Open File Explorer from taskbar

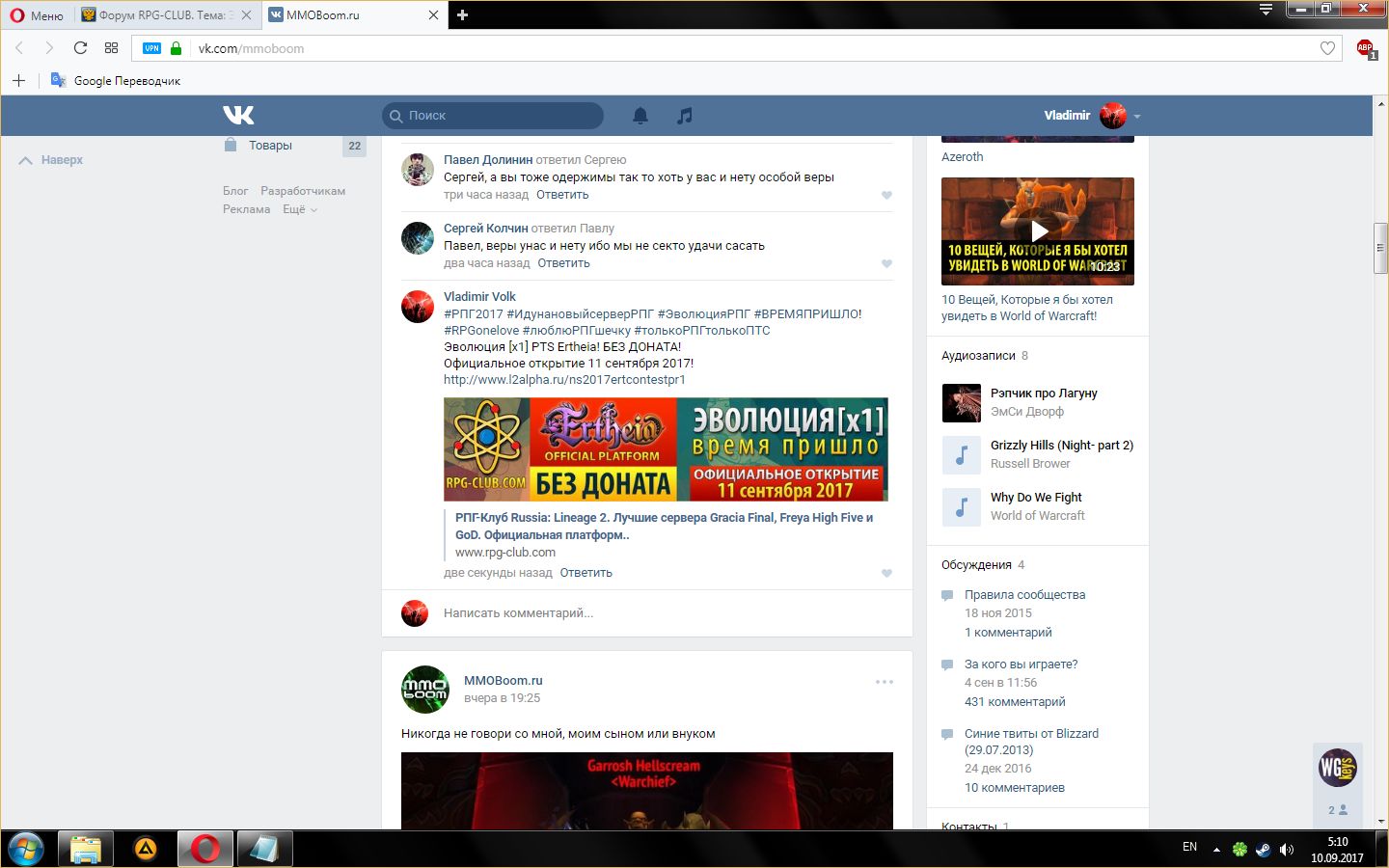coord(86,849)
